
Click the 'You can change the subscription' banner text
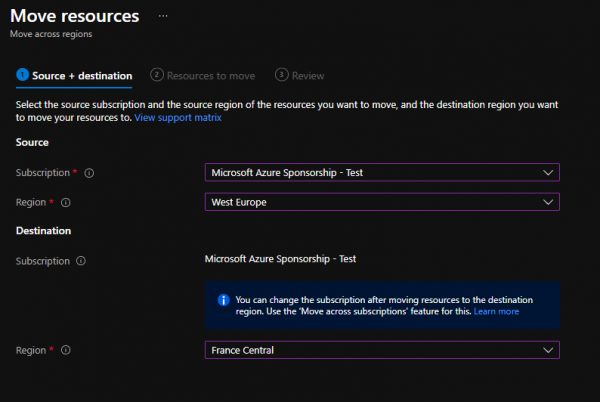(x=384, y=305)
